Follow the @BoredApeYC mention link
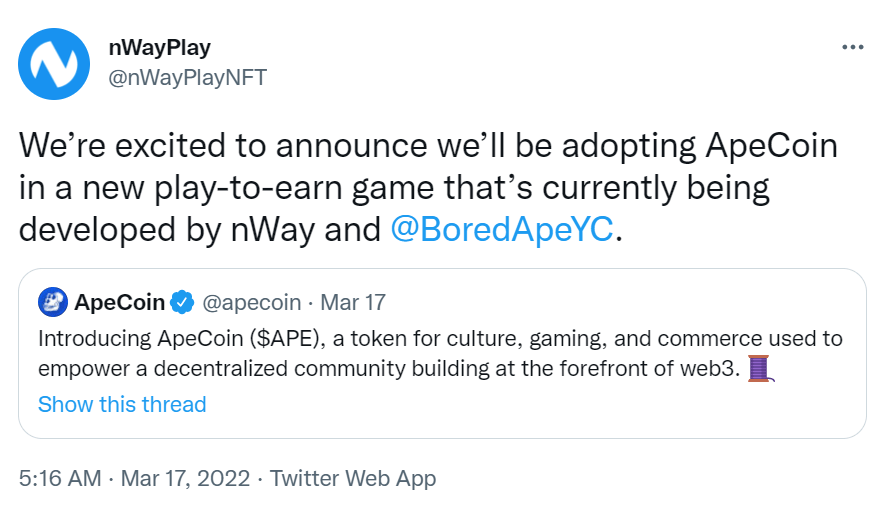Image resolution: width=880 pixels, height=514 pixels. tap(502, 229)
